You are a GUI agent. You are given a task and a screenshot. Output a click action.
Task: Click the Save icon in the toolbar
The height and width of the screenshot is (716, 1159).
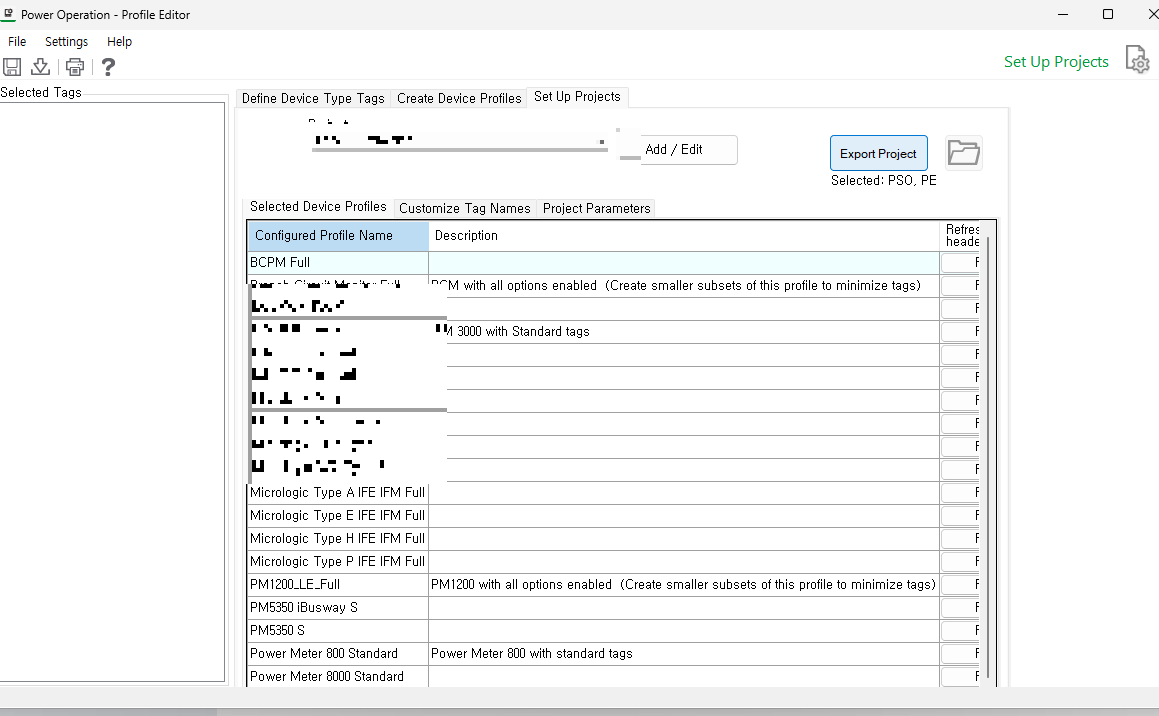[12, 67]
